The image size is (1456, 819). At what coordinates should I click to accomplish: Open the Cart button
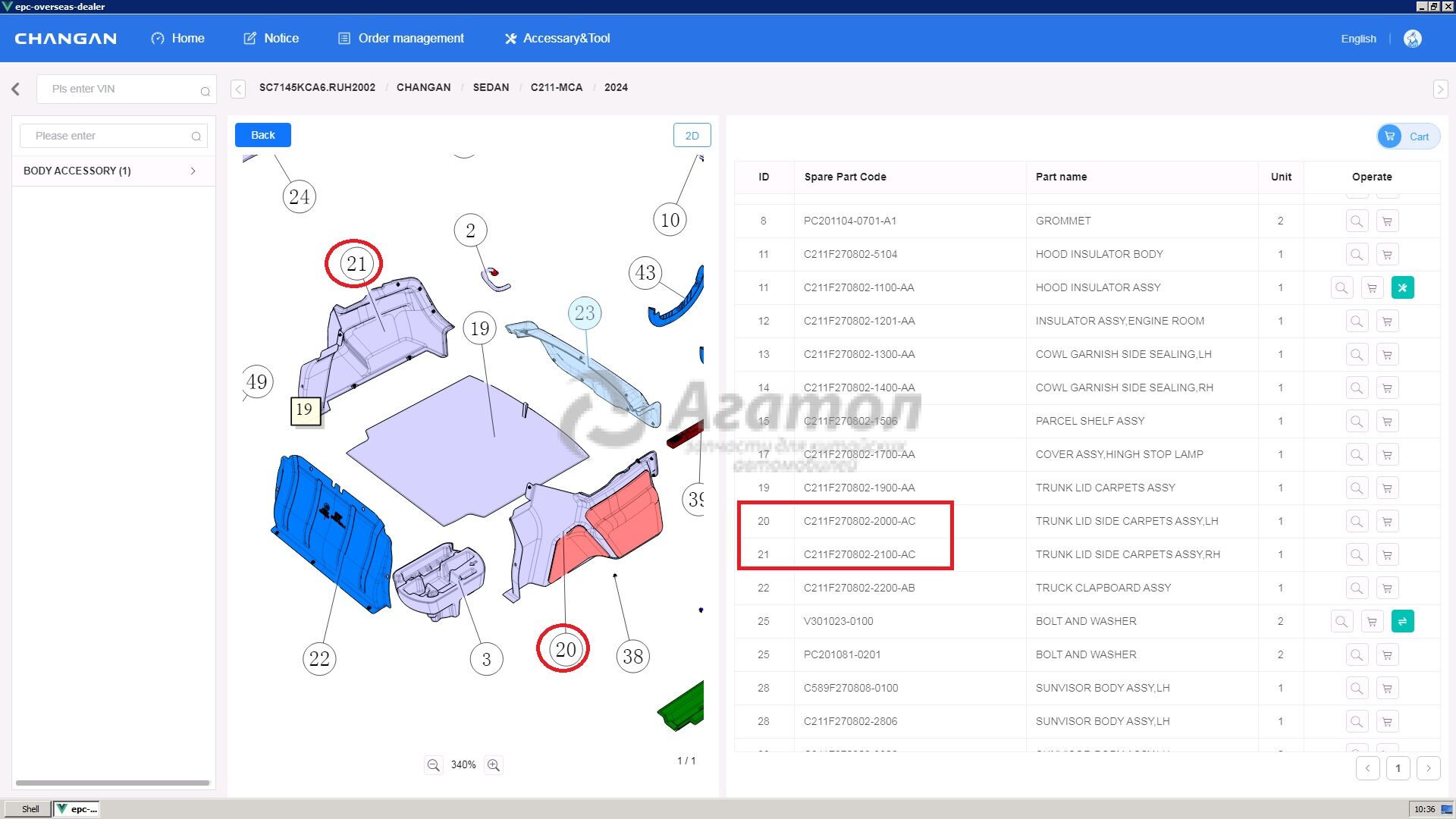[1408, 136]
